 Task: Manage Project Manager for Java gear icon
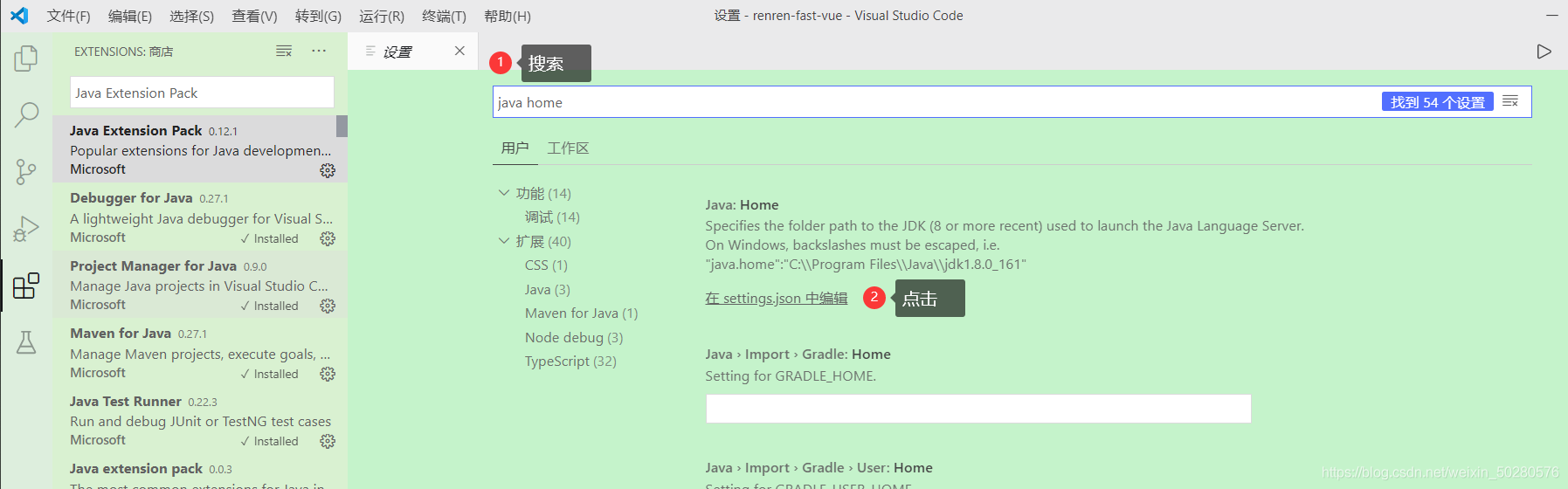click(328, 306)
